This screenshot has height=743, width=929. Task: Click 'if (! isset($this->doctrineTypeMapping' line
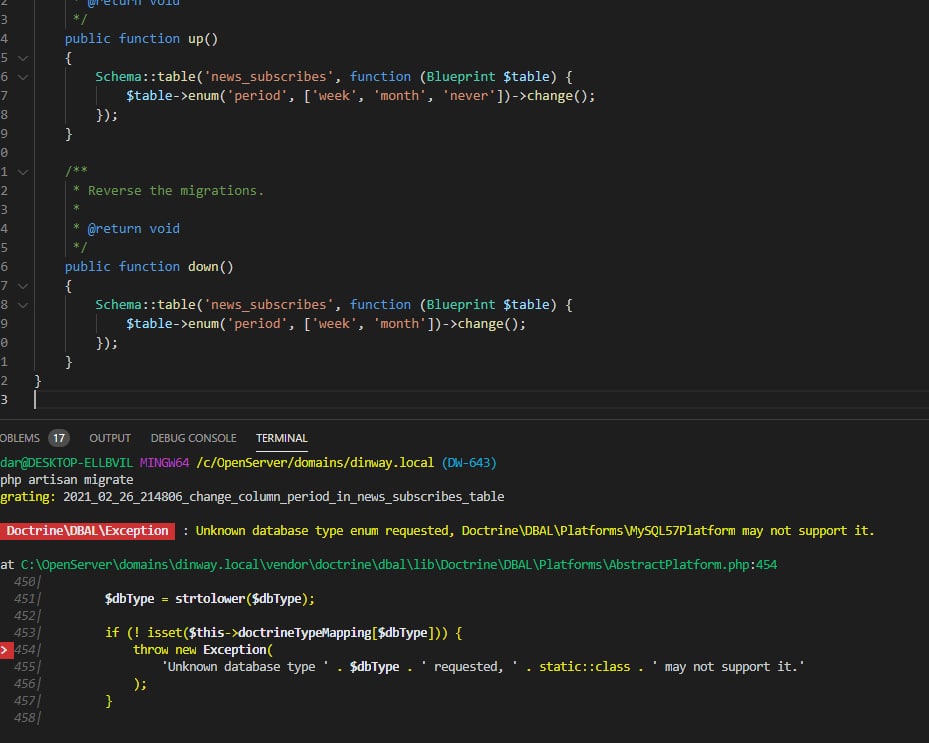click(x=284, y=633)
